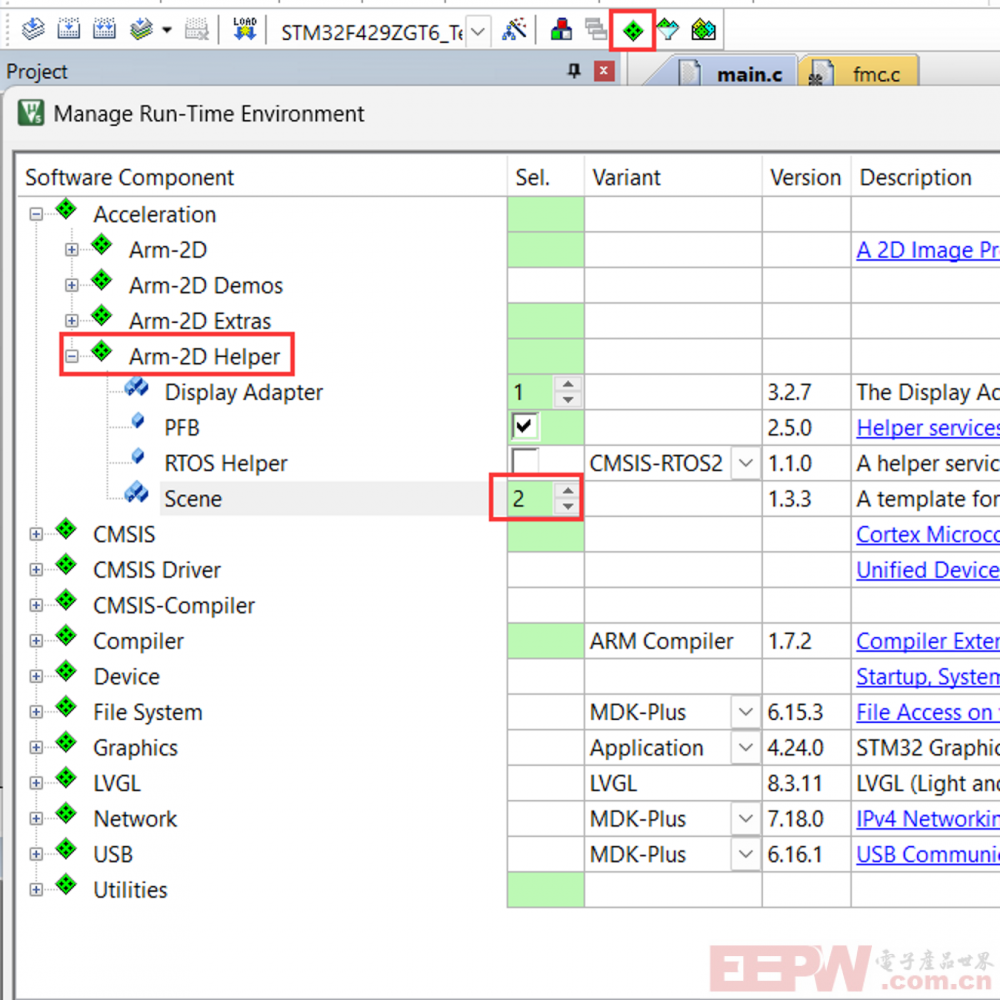This screenshot has height=1000, width=1000.
Task: Open Manage Run-Time Environment green diamond icon
Action: [x=633, y=30]
